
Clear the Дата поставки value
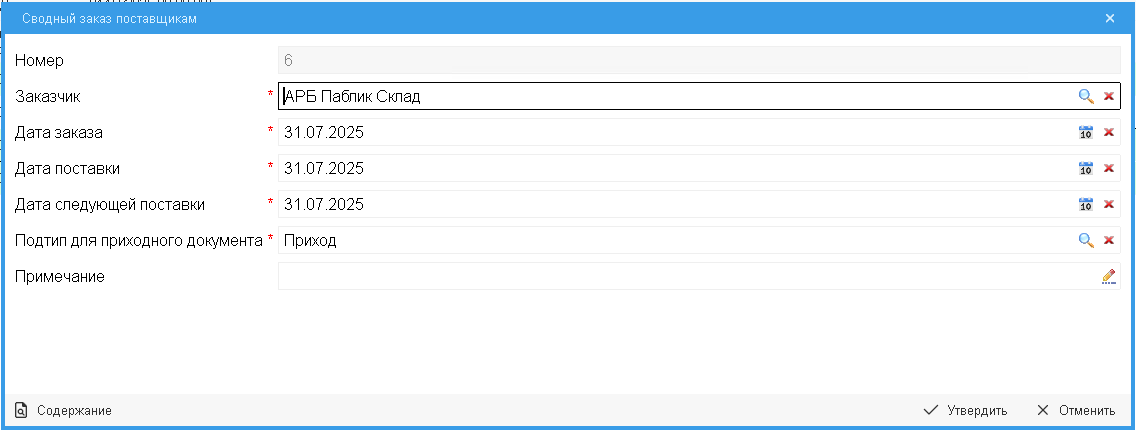(1108, 168)
